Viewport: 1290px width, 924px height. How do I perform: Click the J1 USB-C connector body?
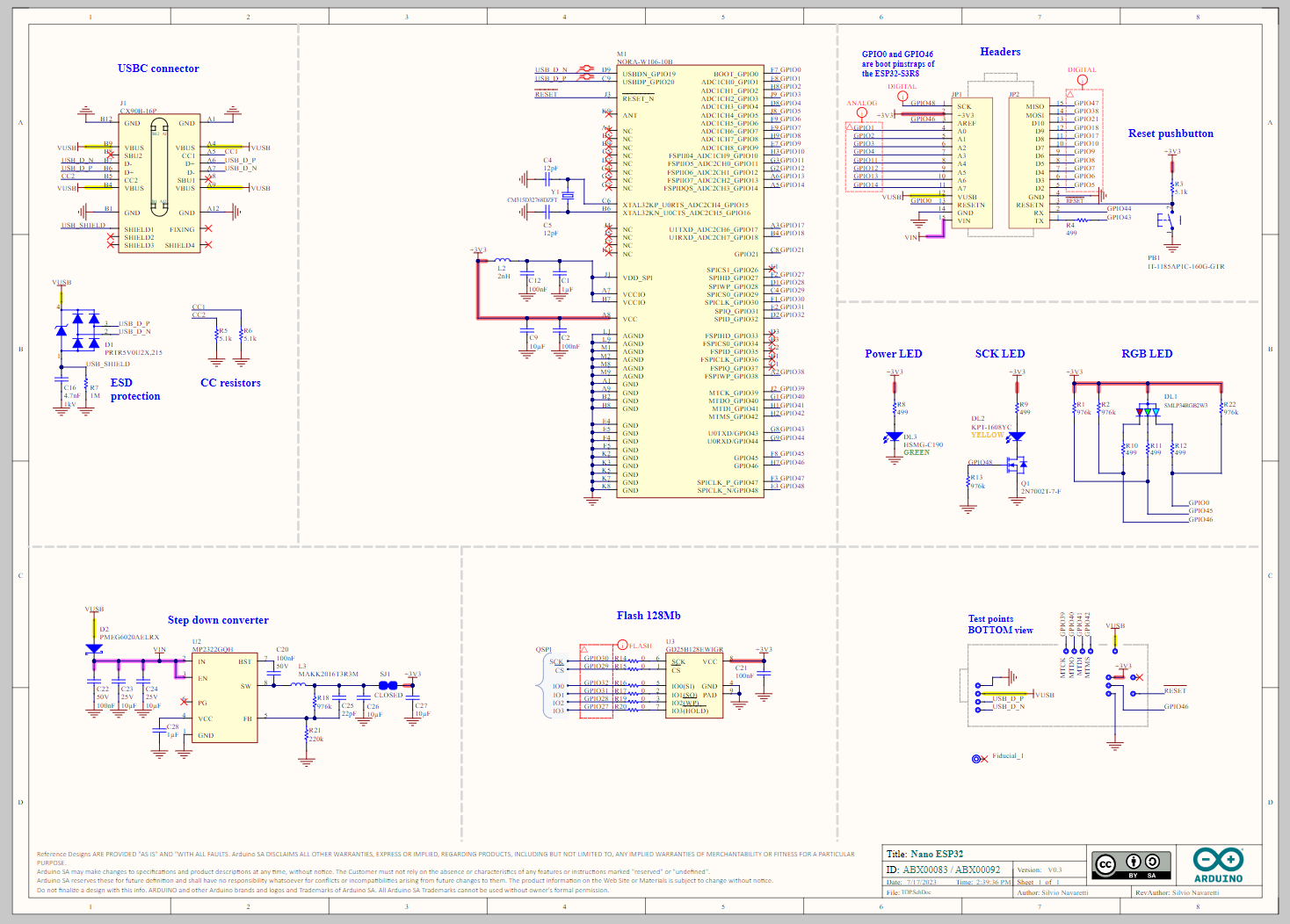(159, 184)
